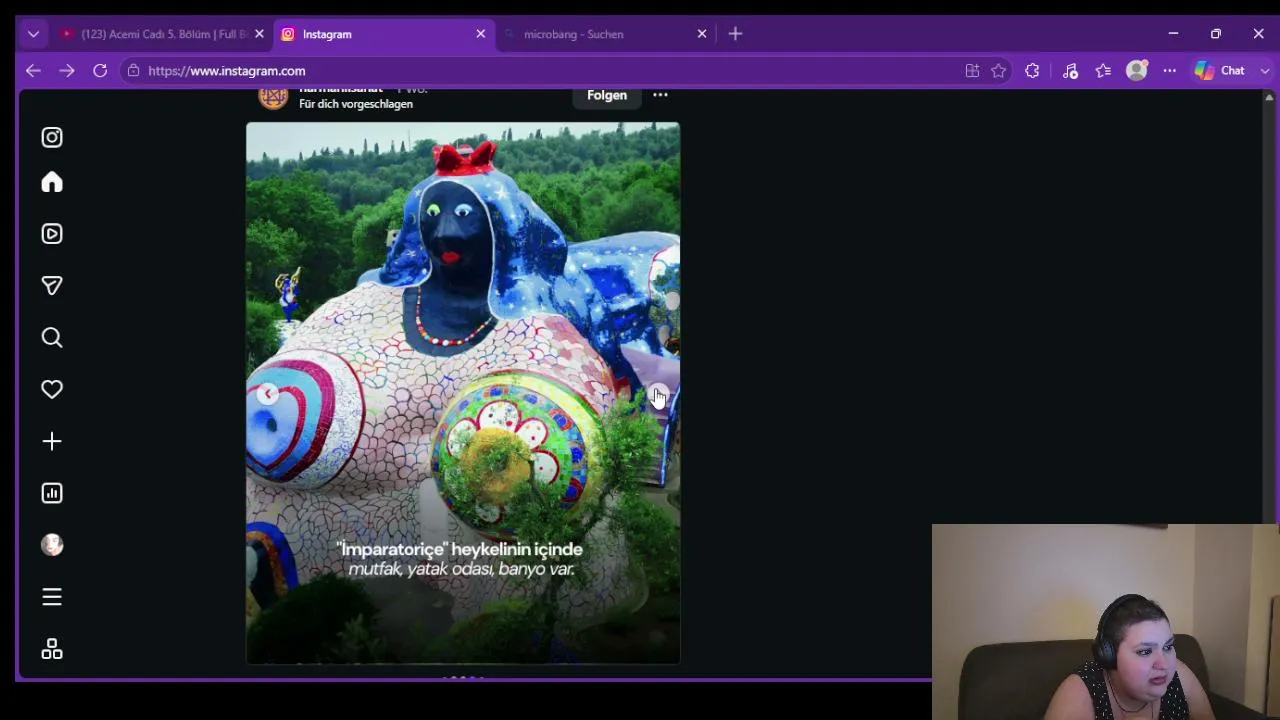1280x720 pixels.
Task: Open notifications heart icon
Action: pyautogui.click(x=52, y=389)
